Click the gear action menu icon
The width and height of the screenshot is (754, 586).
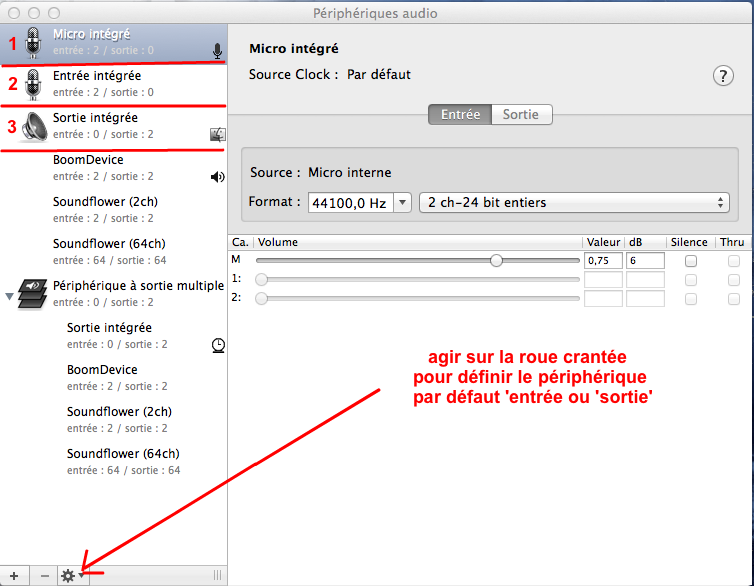tap(69, 575)
